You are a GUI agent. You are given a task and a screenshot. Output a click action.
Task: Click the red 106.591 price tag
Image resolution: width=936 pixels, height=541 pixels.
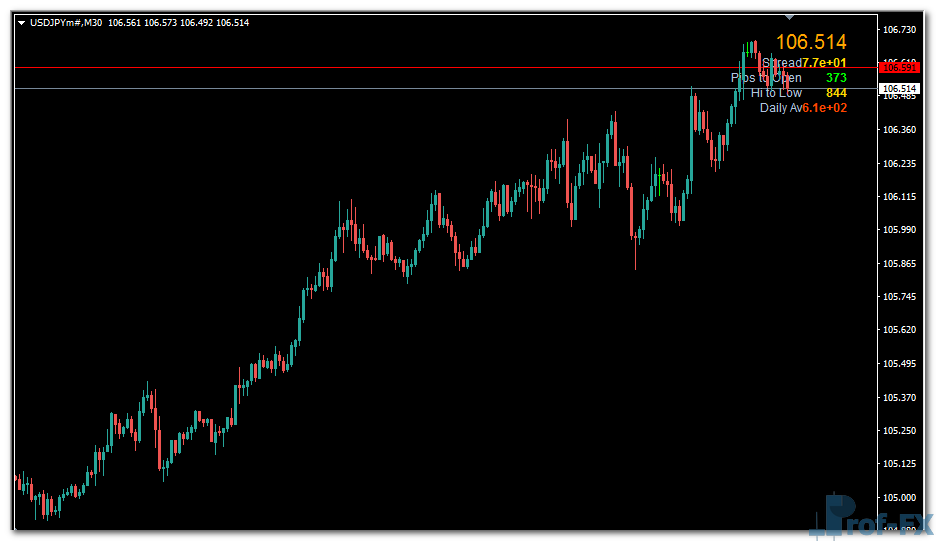tap(898, 67)
